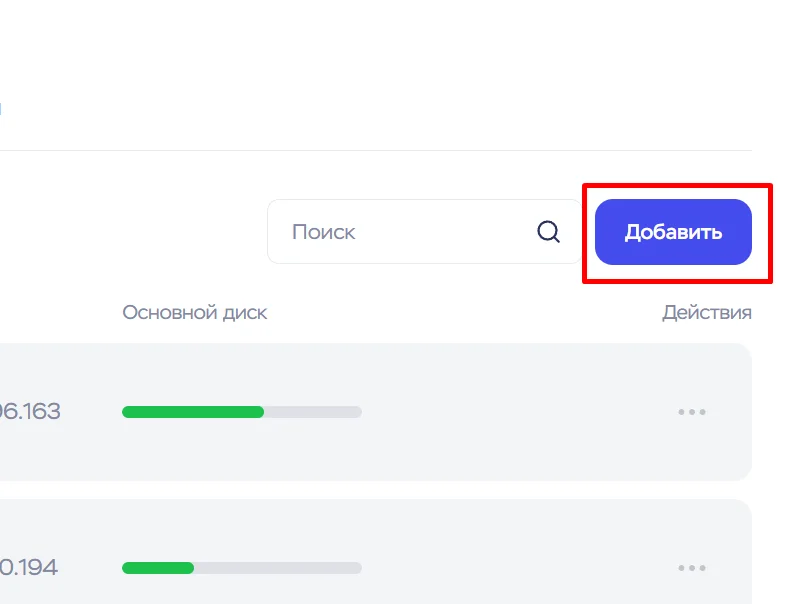Click green filled part of 0.194 disk bar
The height and width of the screenshot is (604, 810).
tap(157, 567)
